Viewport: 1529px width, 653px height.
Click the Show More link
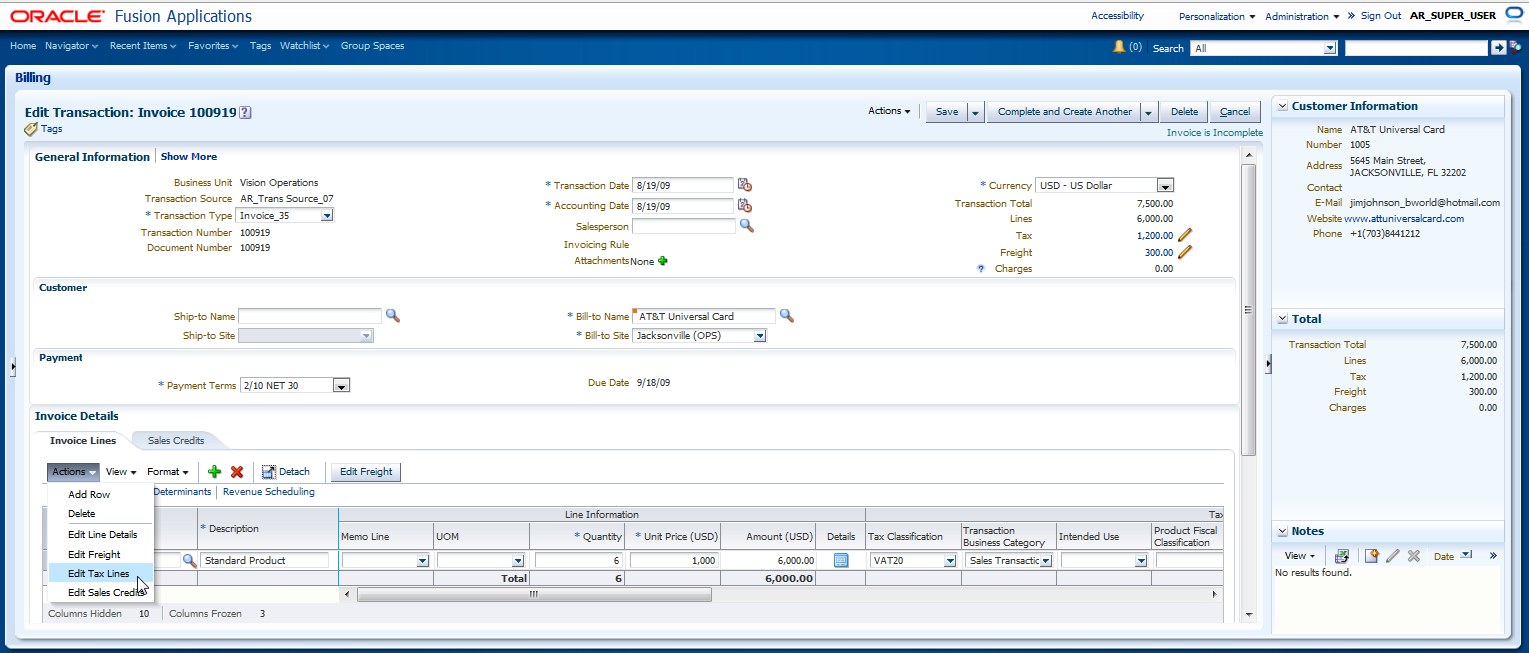click(189, 157)
